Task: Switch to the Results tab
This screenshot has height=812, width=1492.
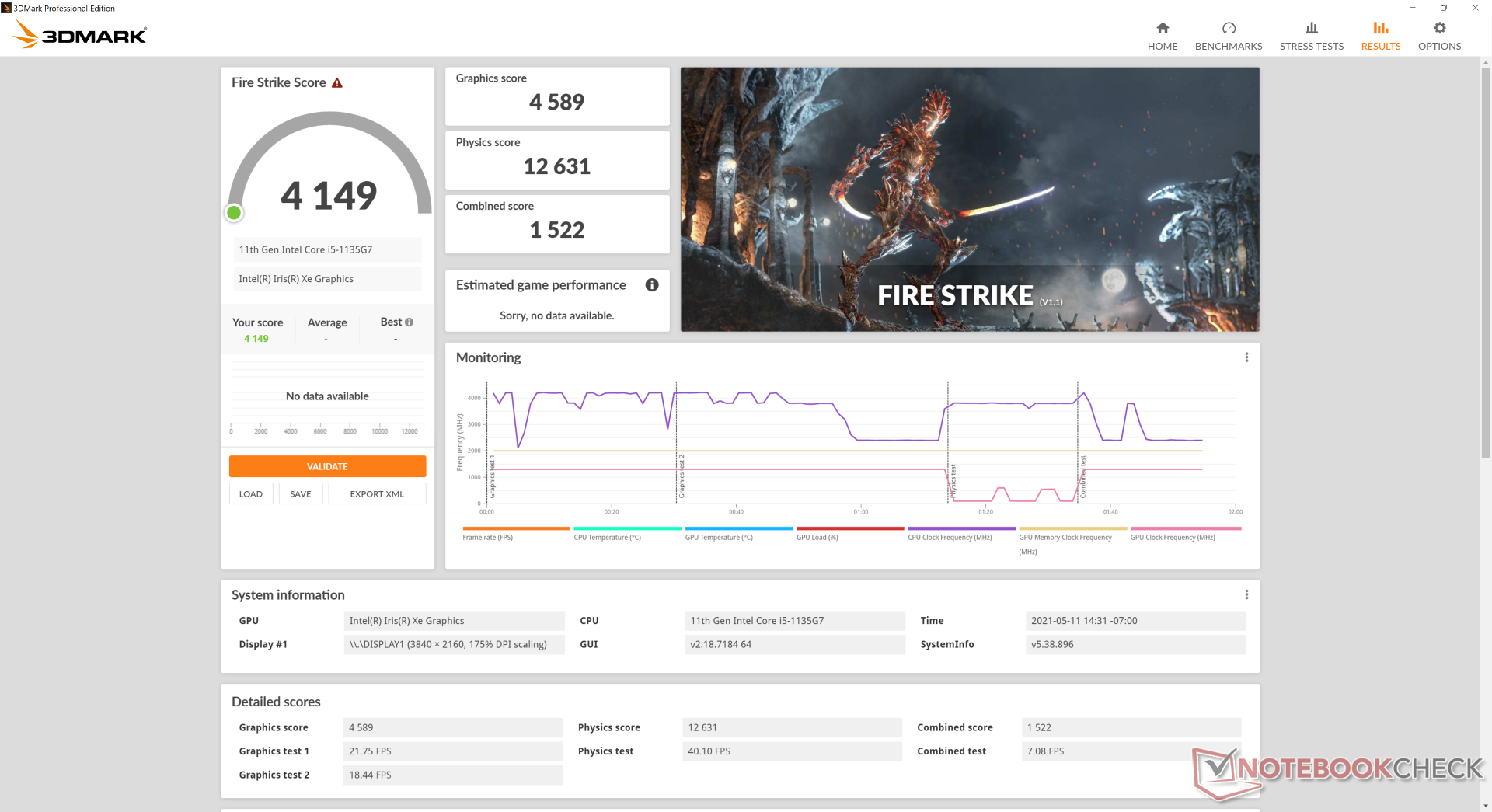Action: 1380,37
